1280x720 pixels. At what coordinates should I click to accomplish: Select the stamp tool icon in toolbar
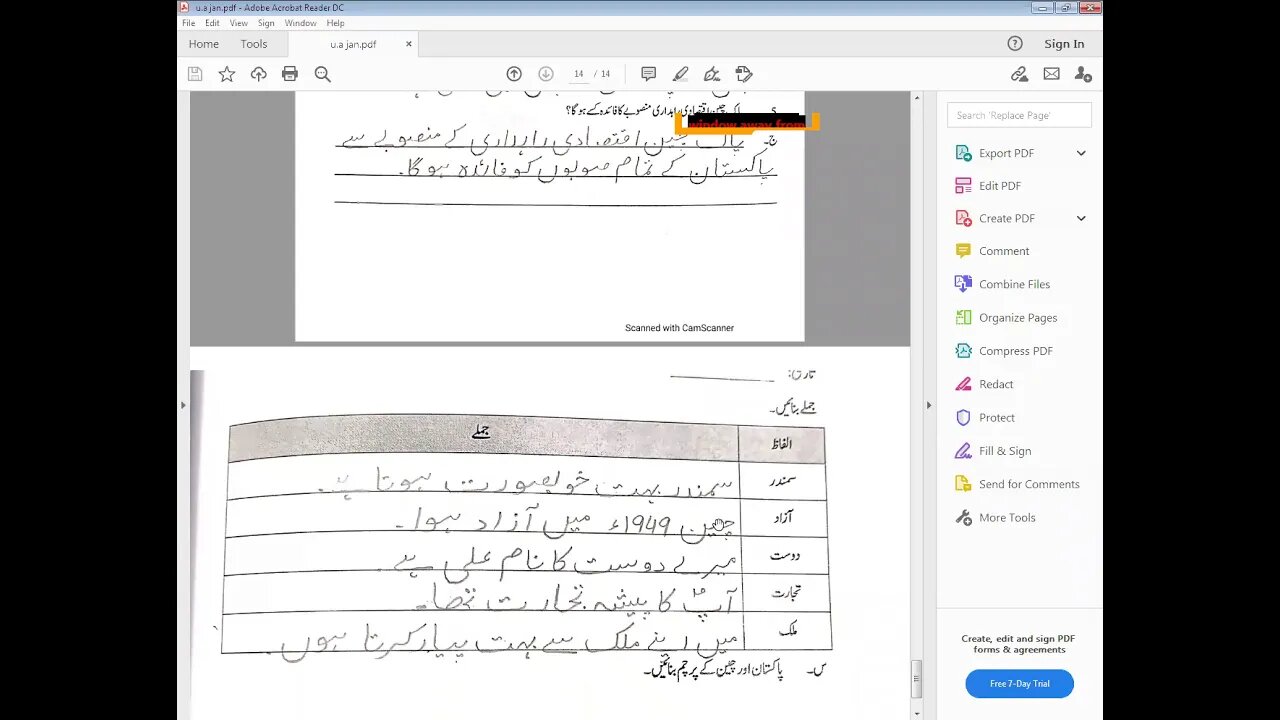pyautogui.click(x=744, y=74)
